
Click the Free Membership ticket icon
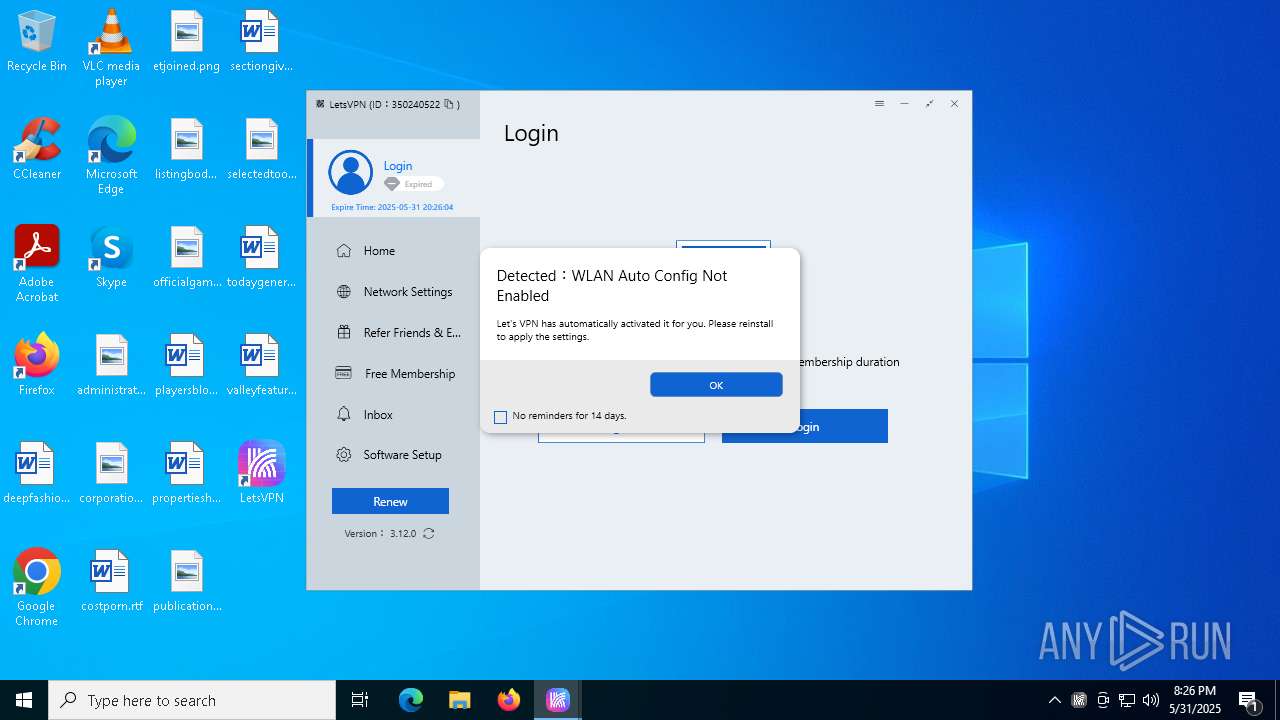click(x=344, y=374)
